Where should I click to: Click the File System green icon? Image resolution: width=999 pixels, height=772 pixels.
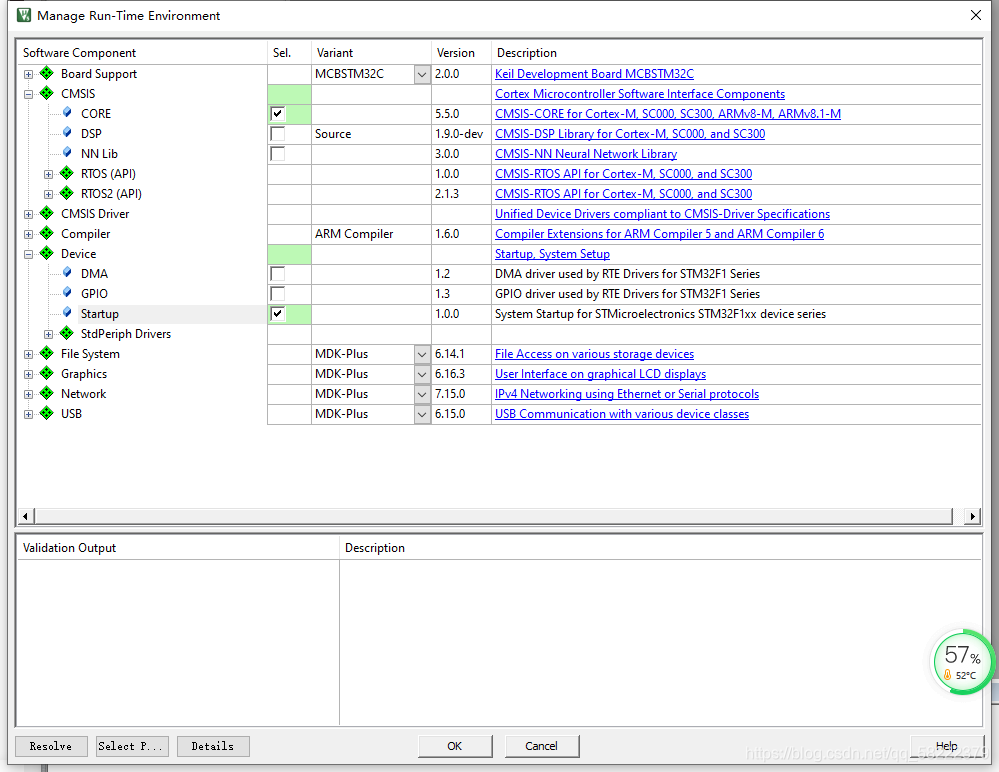point(47,353)
